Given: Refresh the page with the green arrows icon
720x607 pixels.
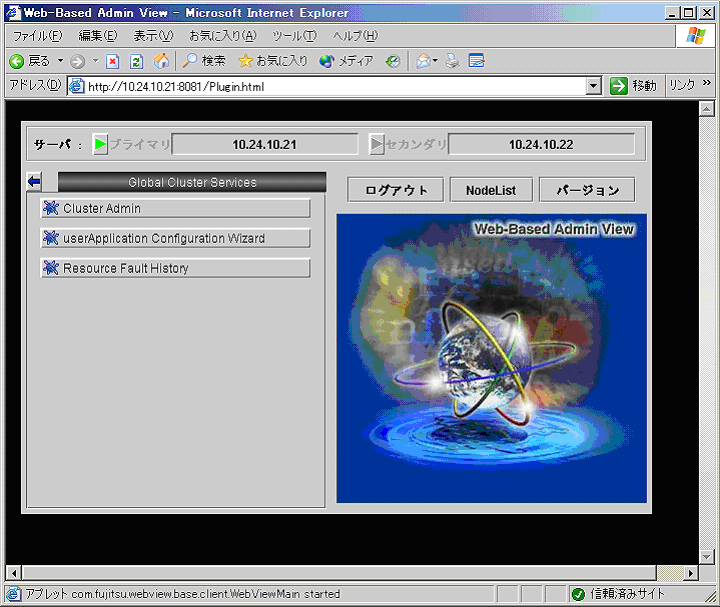Looking at the screenshot, I should pos(136,61).
